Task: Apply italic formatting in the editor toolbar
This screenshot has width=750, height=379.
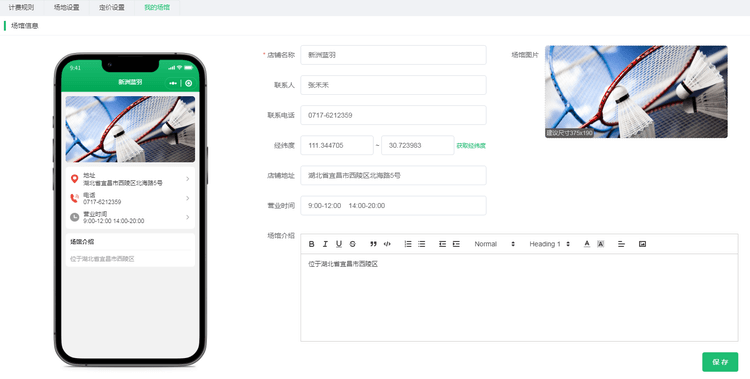Action: [x=325, y=244]
